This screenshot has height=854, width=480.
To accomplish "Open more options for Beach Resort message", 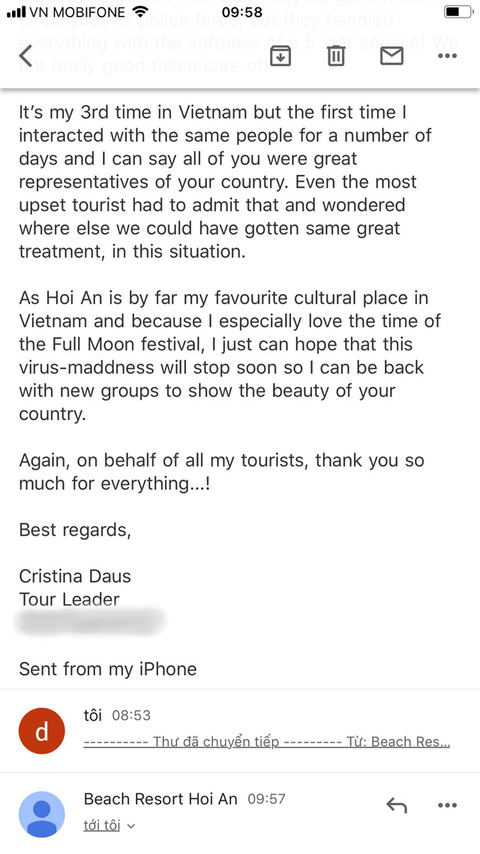I will click(447, 805).
